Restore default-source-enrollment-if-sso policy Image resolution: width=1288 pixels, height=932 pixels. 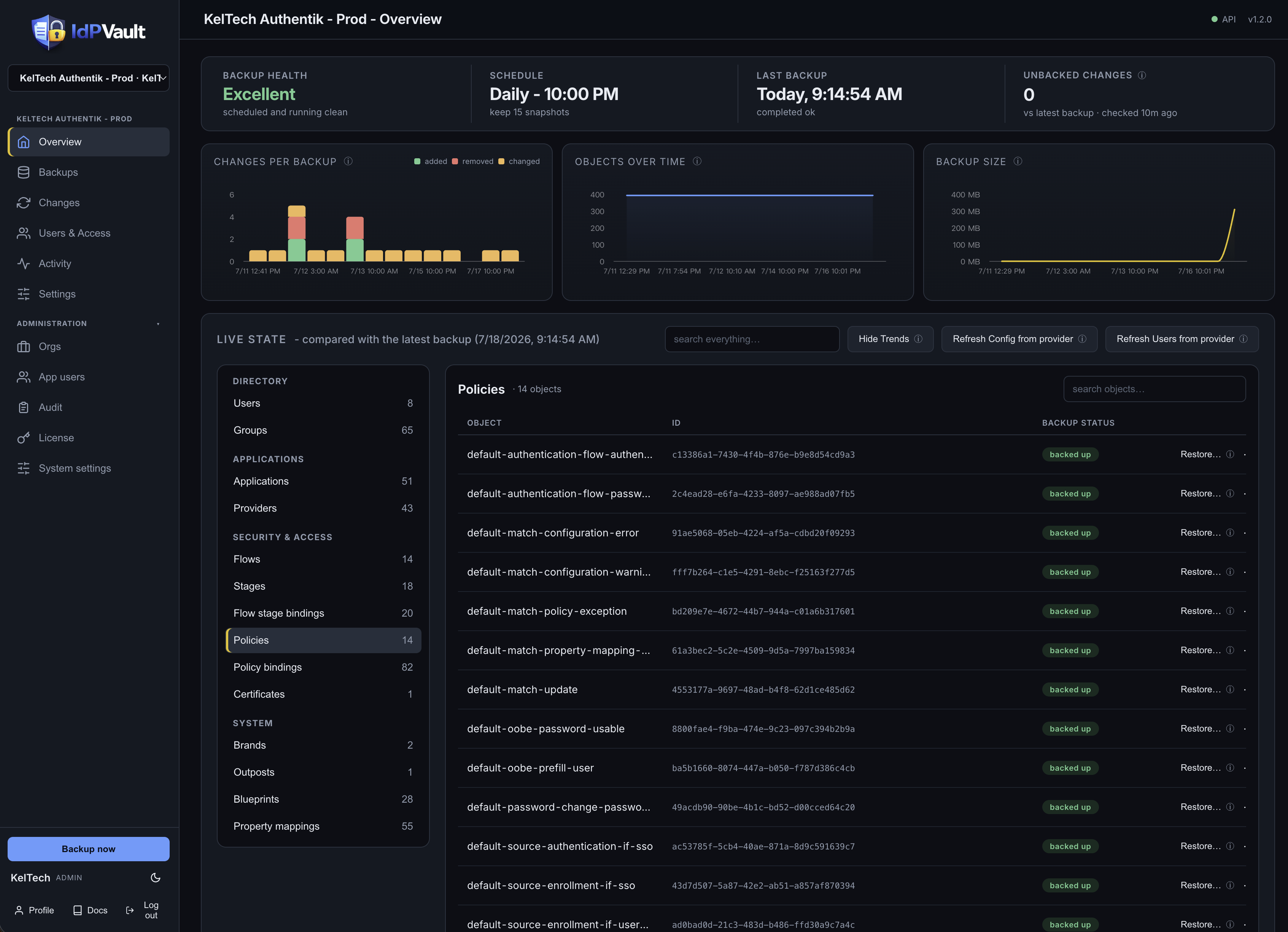tap(1200, 886)
